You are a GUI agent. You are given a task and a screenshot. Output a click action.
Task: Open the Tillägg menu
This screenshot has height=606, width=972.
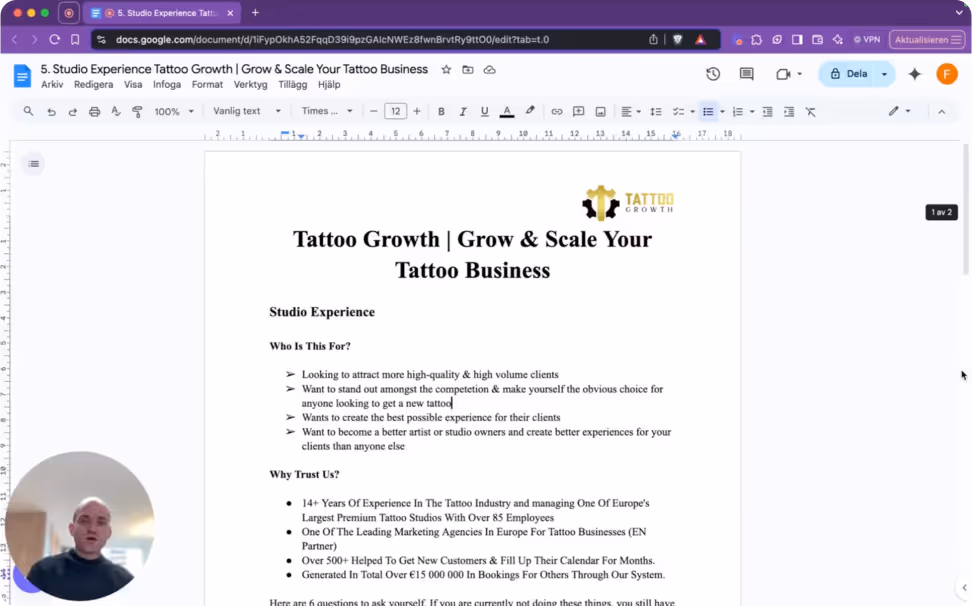coord(293,84)
